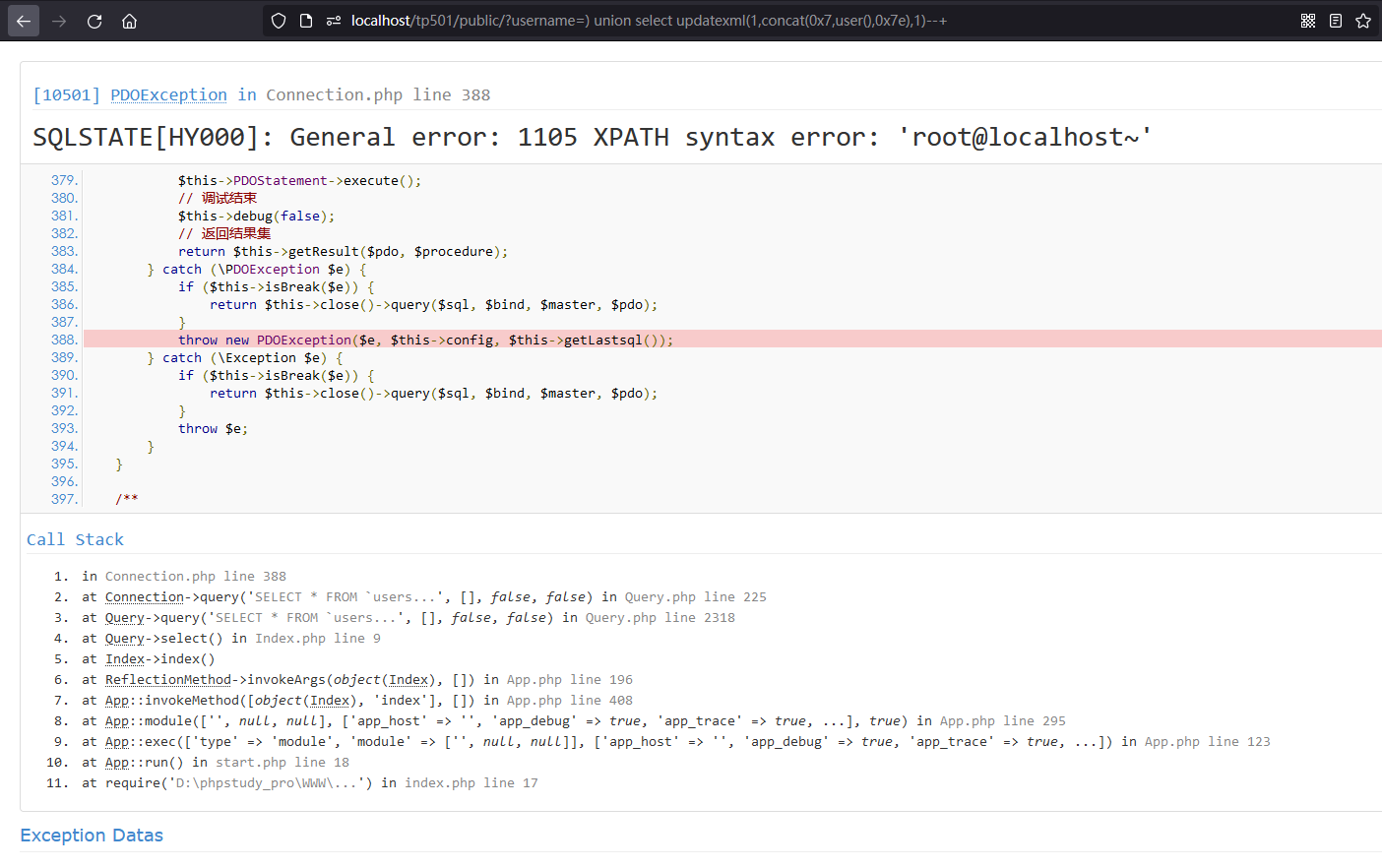The image size is (1382, 868).
Task: Click 'App.php line 196' text
Action: 570,680
